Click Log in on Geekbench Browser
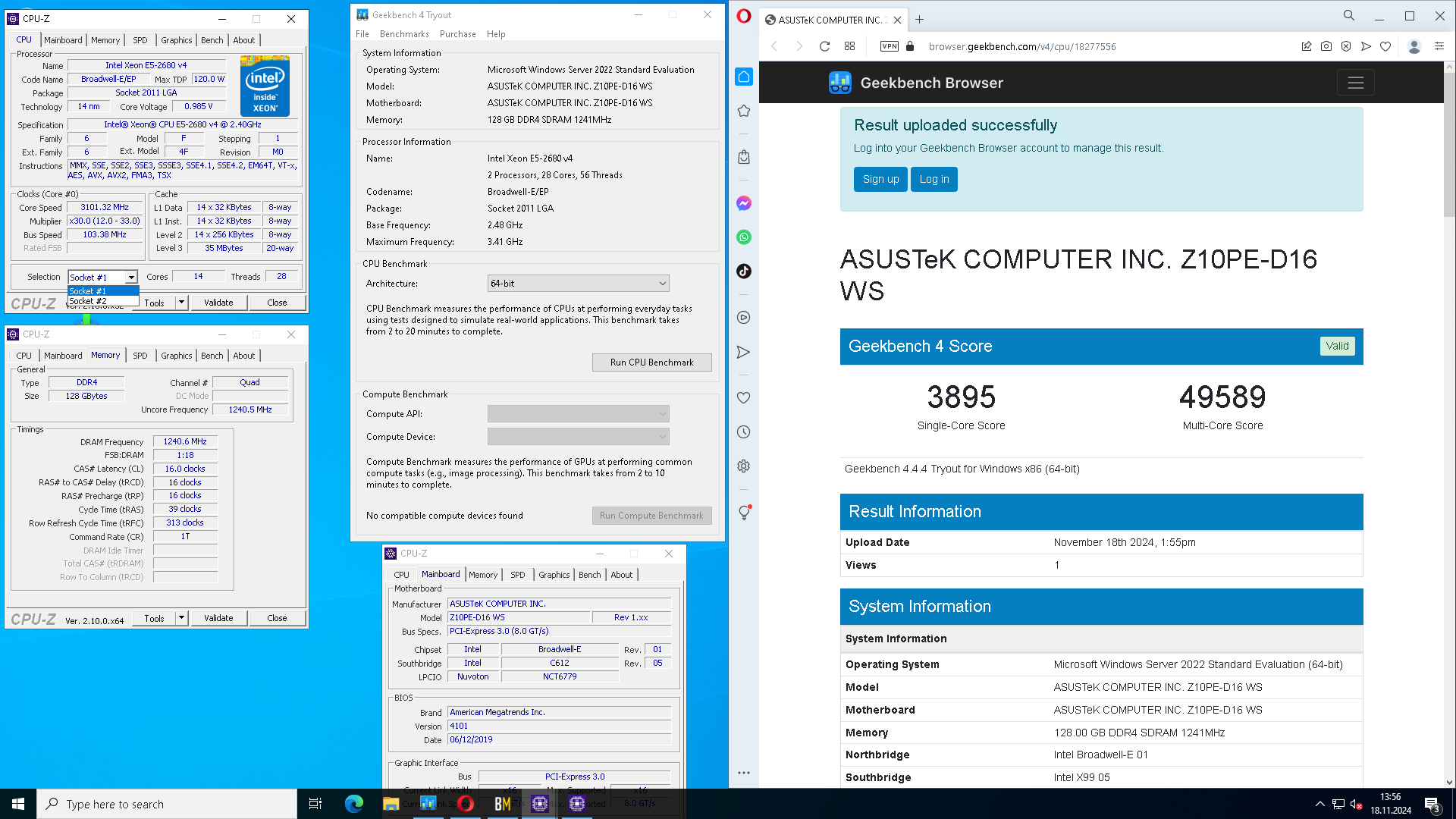This screenshot has height=819, width=1456. pos(934,179)
